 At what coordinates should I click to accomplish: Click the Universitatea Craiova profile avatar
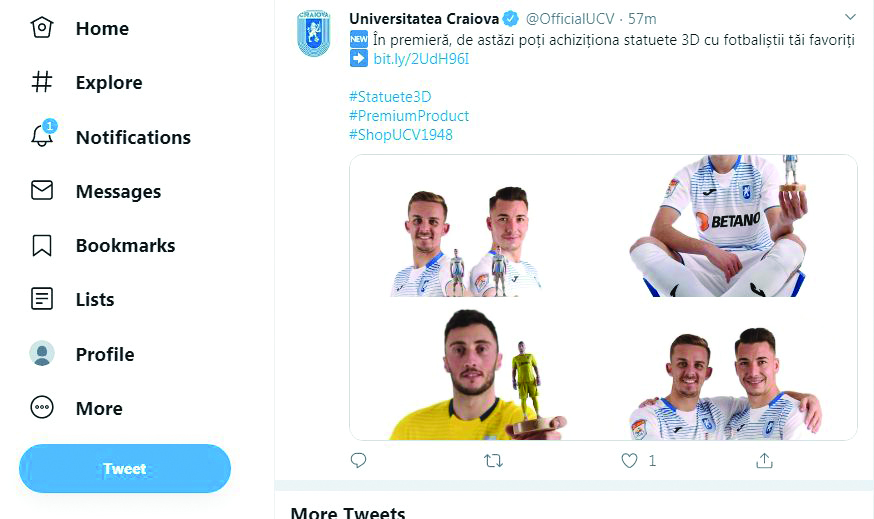(x=313, y=34)
